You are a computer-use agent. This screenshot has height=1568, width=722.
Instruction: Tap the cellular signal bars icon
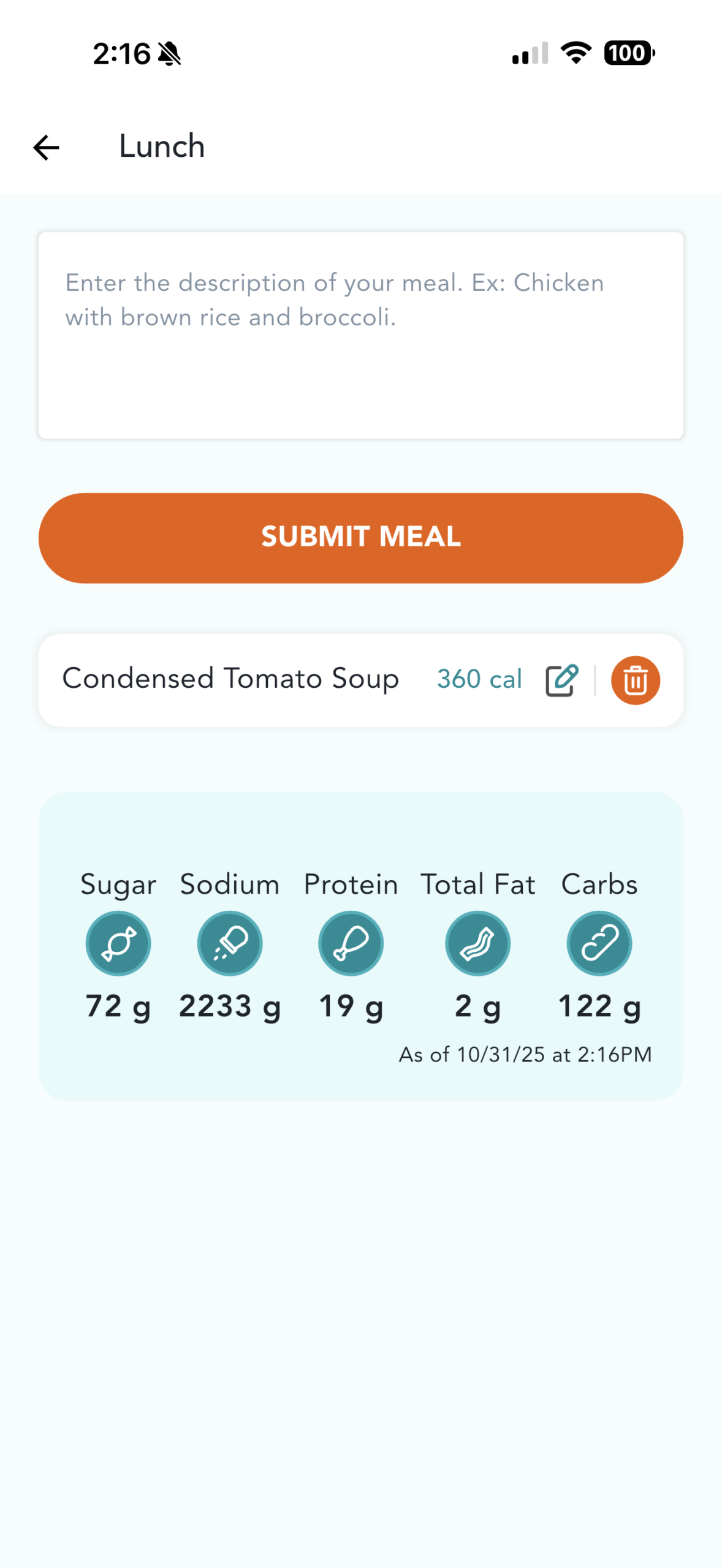(x=530, y=54)
